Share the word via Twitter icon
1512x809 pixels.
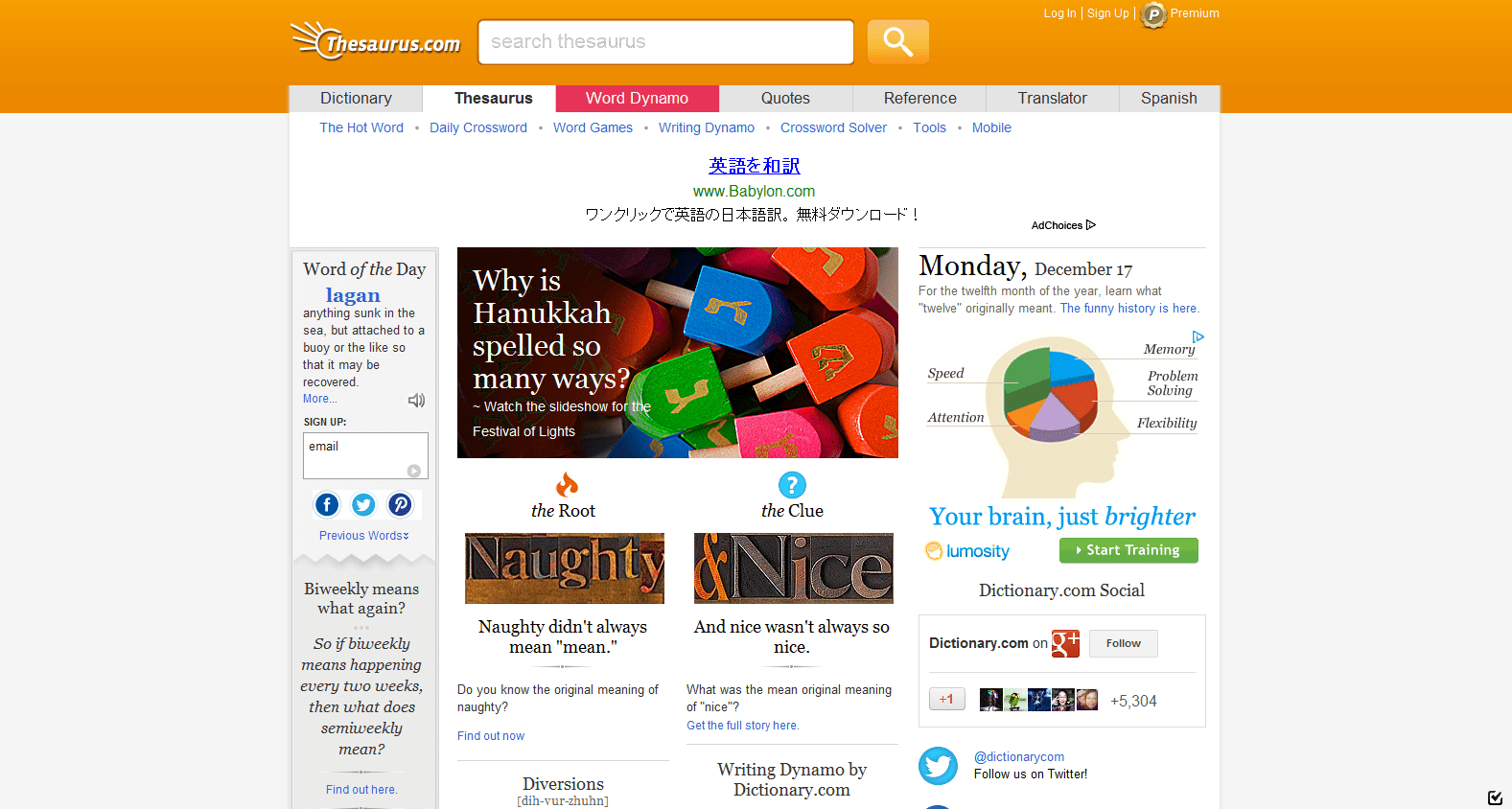pyautogui.click(x=363, y=505)
